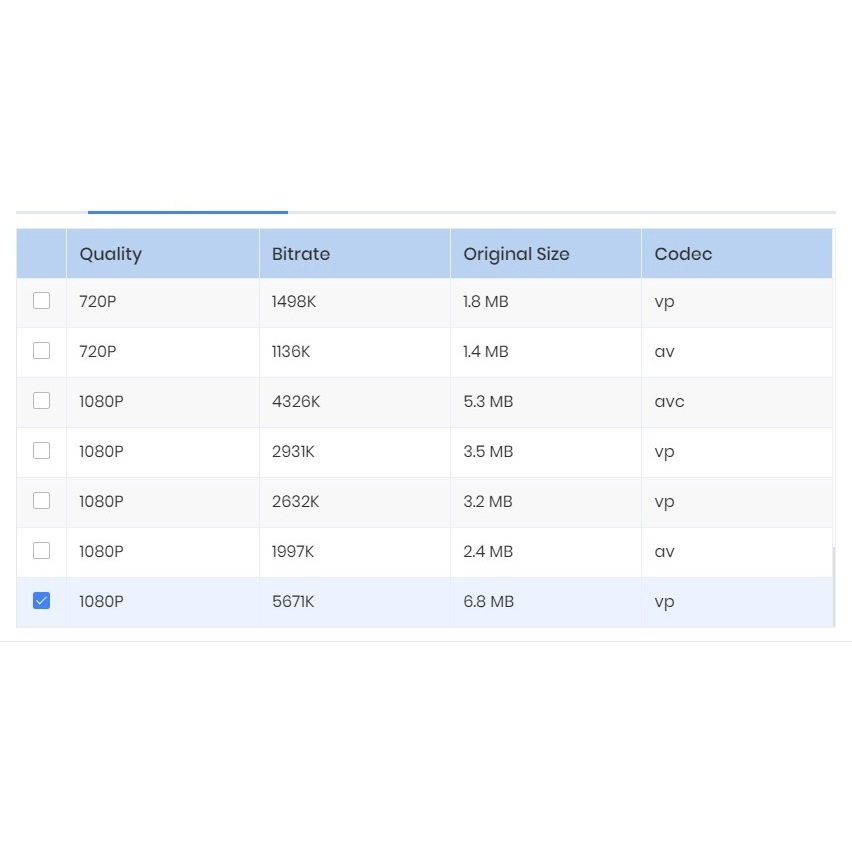This screenshot has height=852, width=852.
Task: Sort by the Bitrate column header
Action: click(x=300, y=254)
